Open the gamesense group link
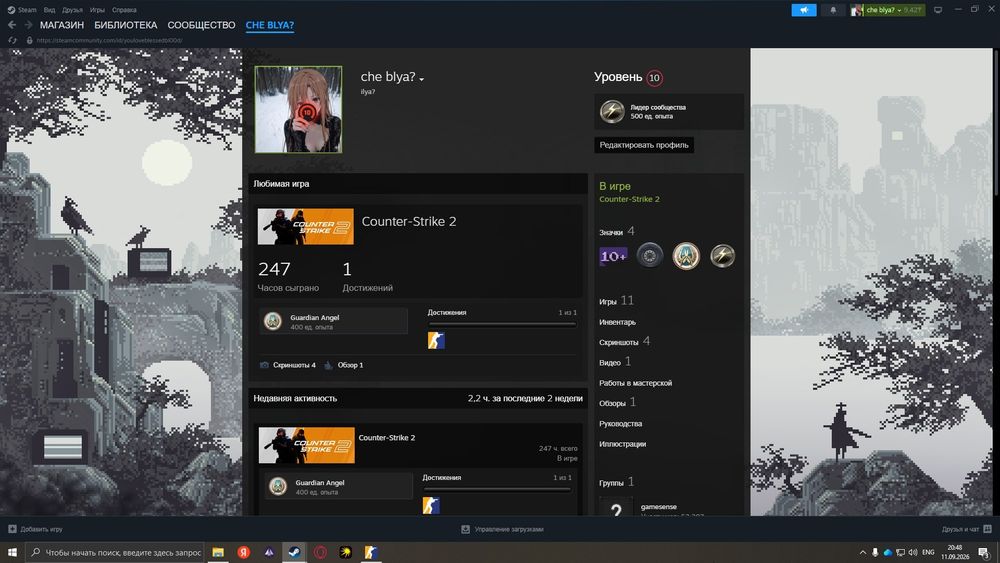1000x563 pixels. click(658, 507)
